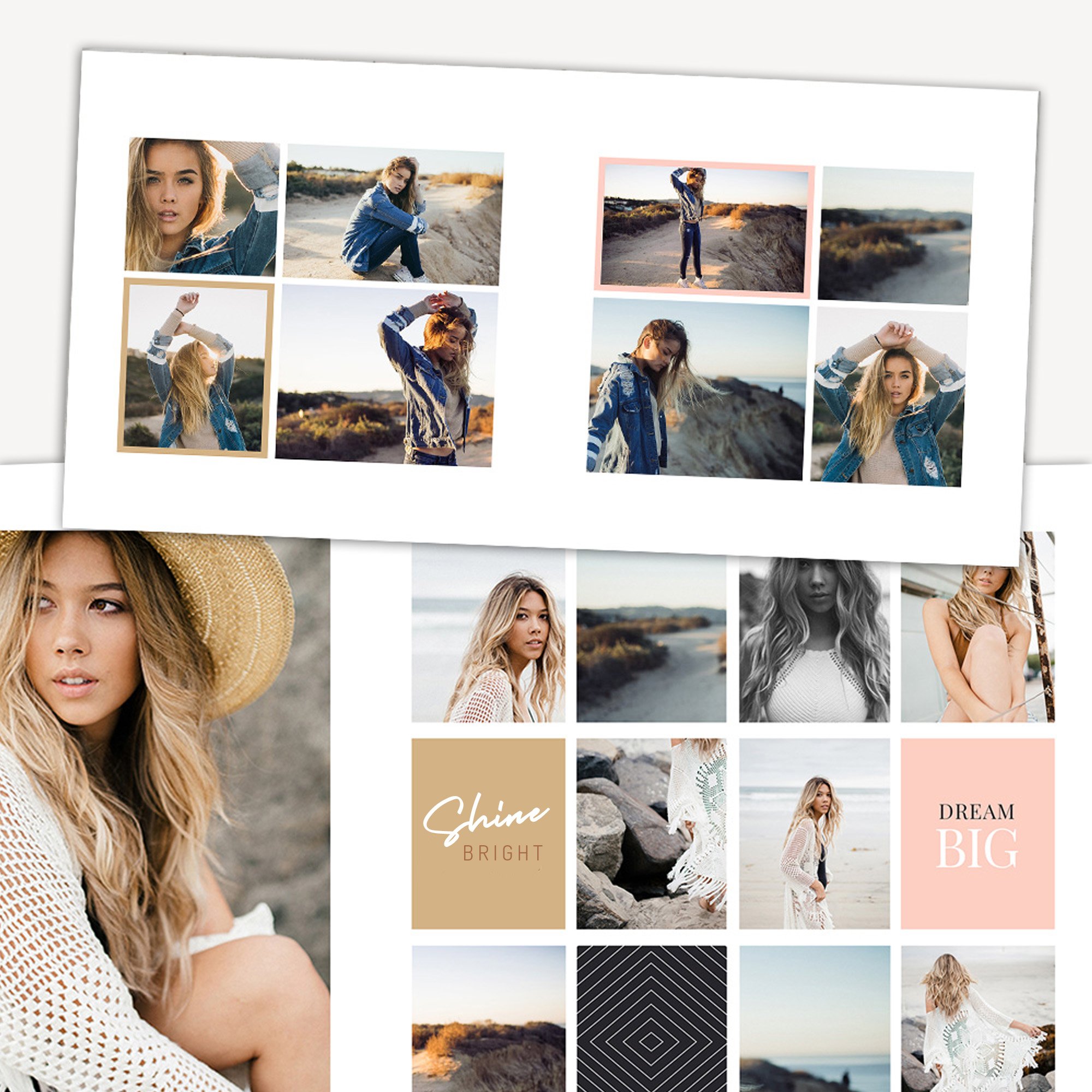Click the blurred ocean horizon photo
1092x1092 pixels.
814,1017
